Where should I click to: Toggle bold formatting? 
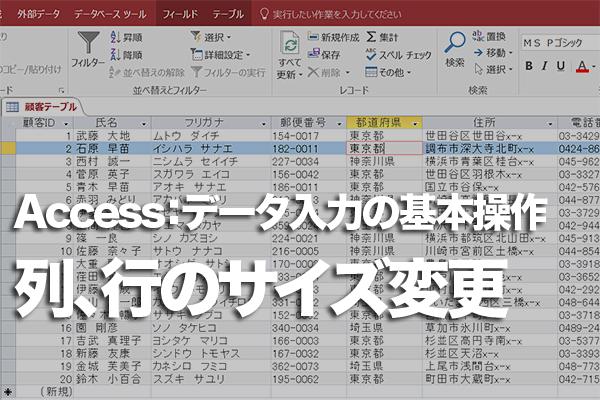click(529, 66)
